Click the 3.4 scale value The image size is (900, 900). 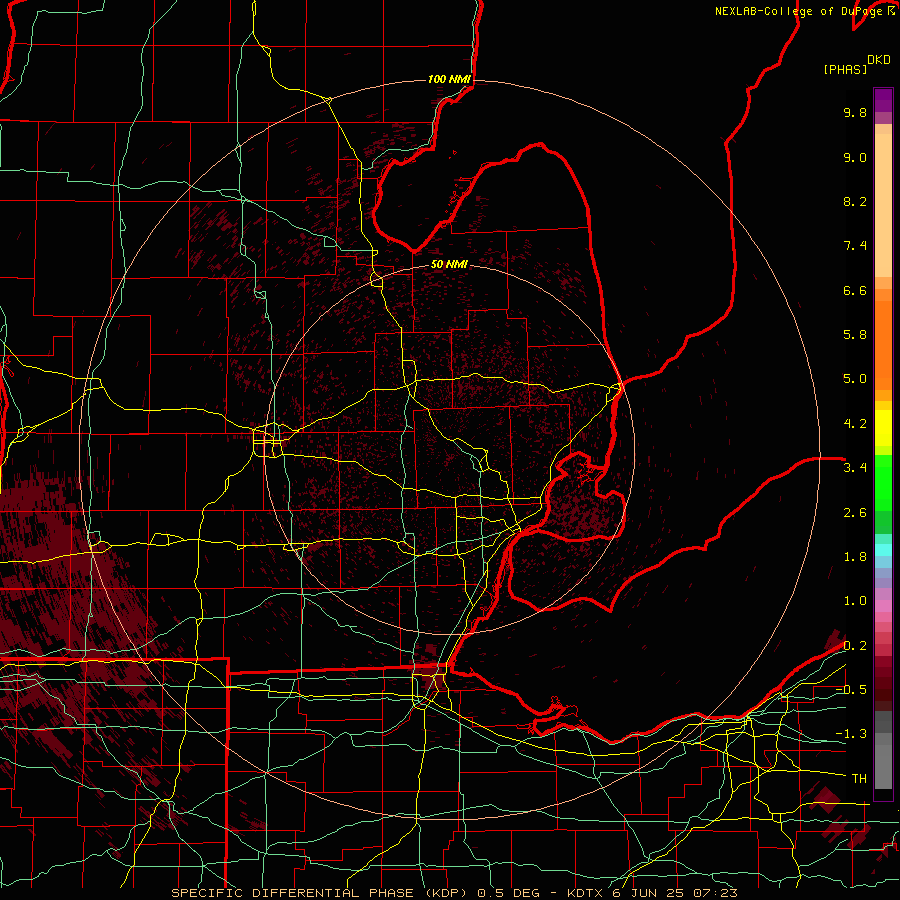(855, 468)
